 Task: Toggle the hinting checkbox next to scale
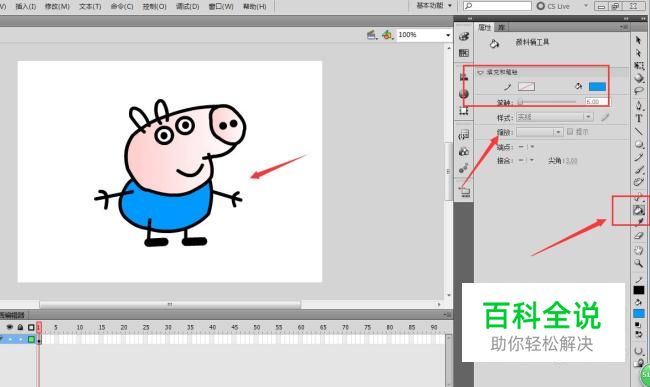(x=570, y=132)
